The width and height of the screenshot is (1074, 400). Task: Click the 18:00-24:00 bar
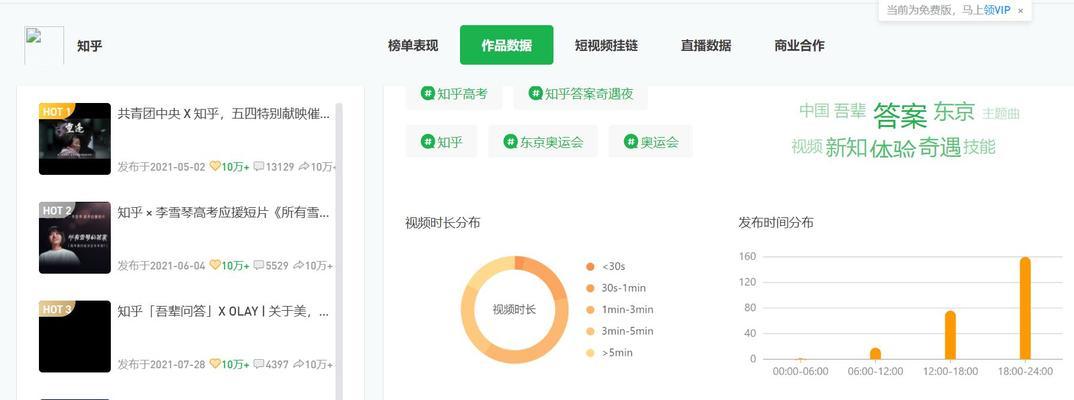pos(1025,308)
